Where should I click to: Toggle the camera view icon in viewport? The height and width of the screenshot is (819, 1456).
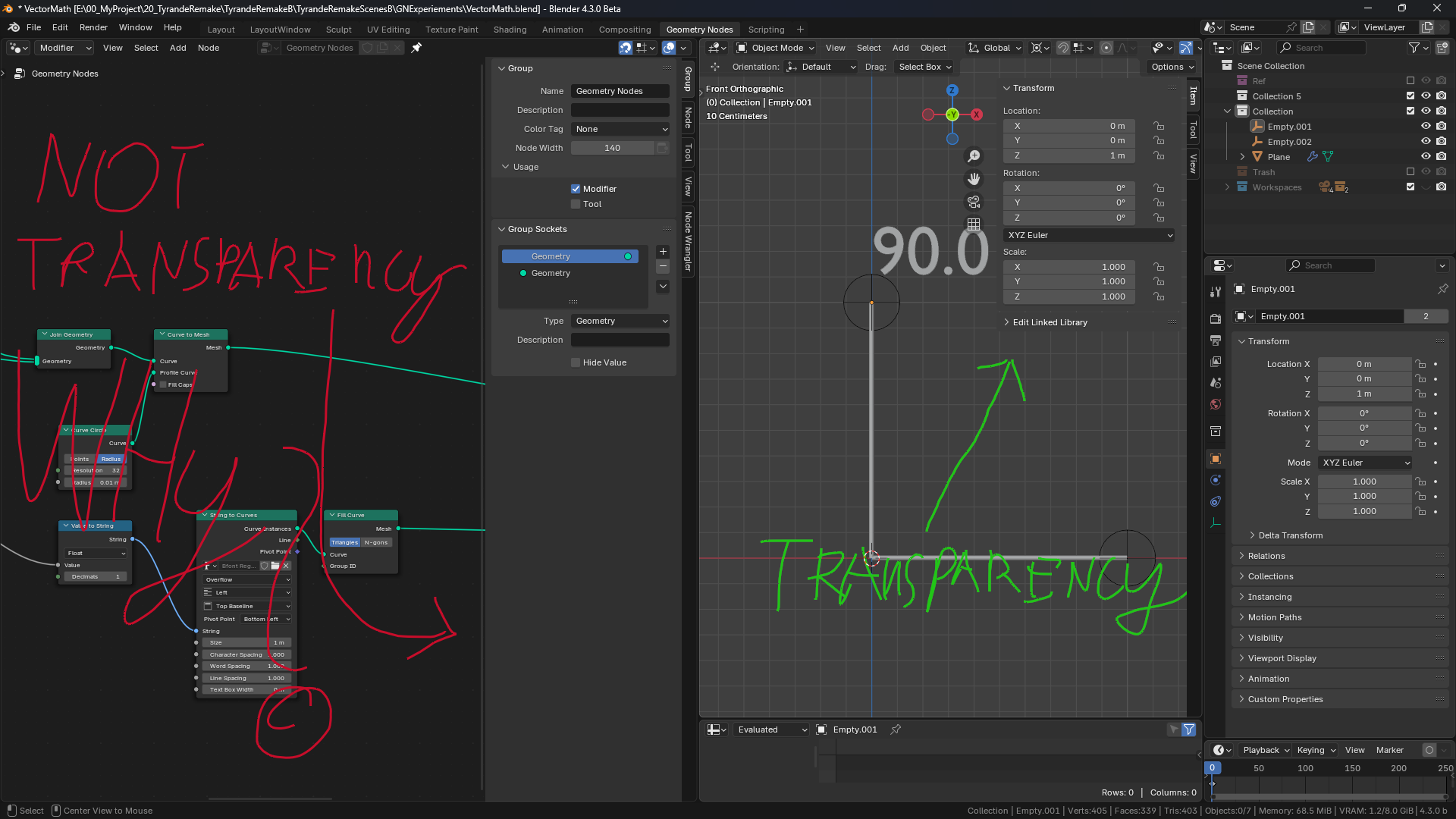[974, 202]
